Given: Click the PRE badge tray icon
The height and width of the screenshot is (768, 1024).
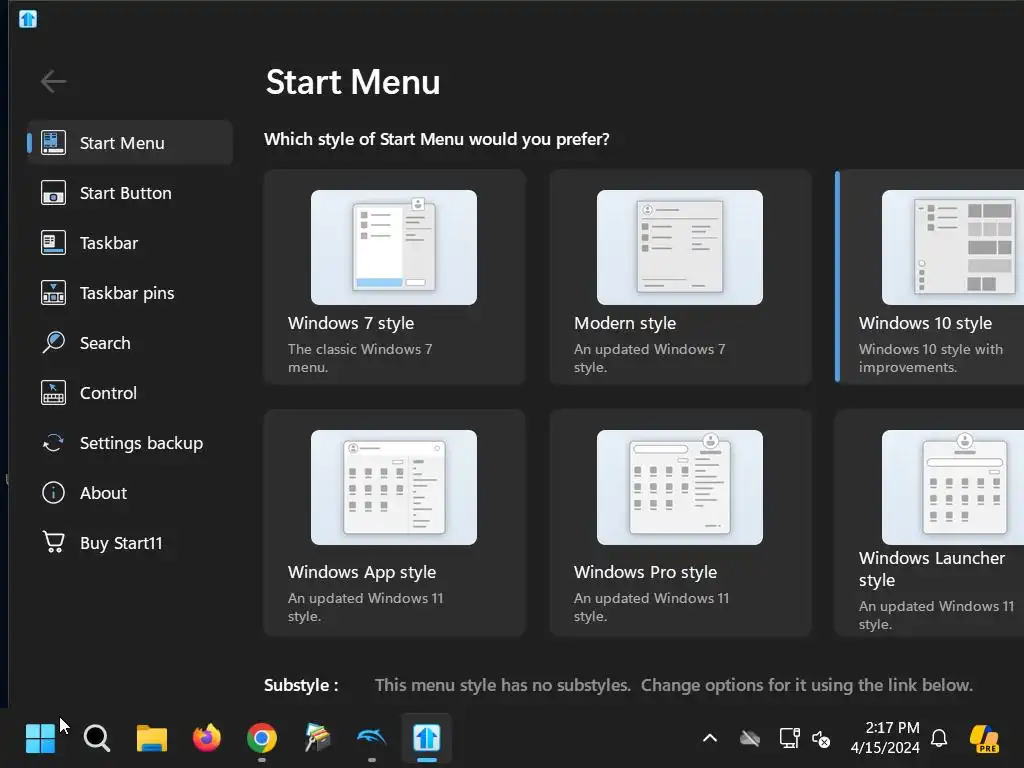Looking at the screenshot, I should [984, 739].
